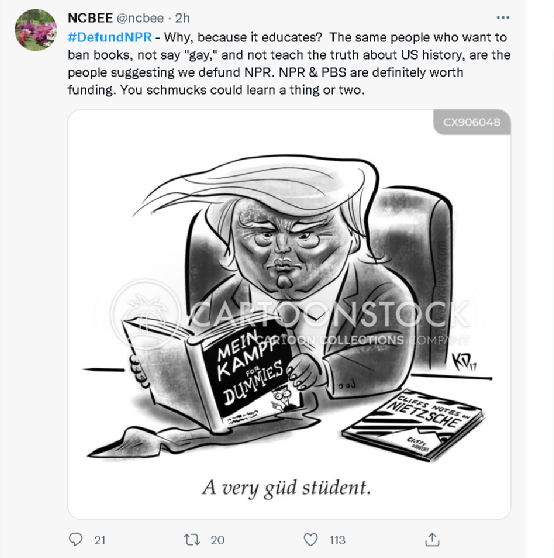Click the reply speech bubble icon
The width and height of the screenshot is (554, 558).
pos(75,539)
